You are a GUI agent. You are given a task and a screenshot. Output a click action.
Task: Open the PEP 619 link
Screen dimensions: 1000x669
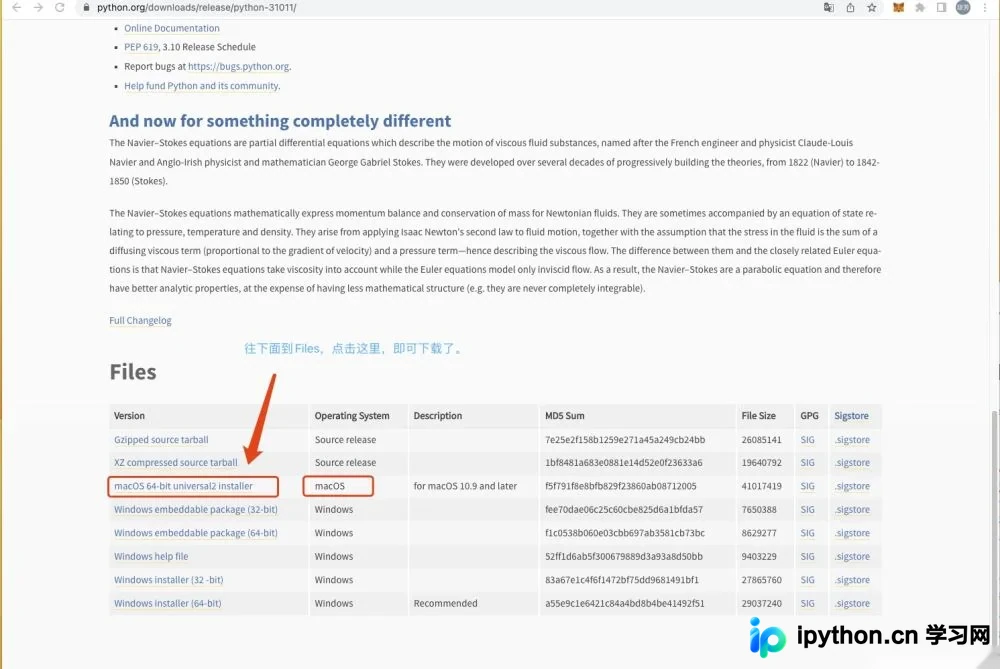click(141, 47)
